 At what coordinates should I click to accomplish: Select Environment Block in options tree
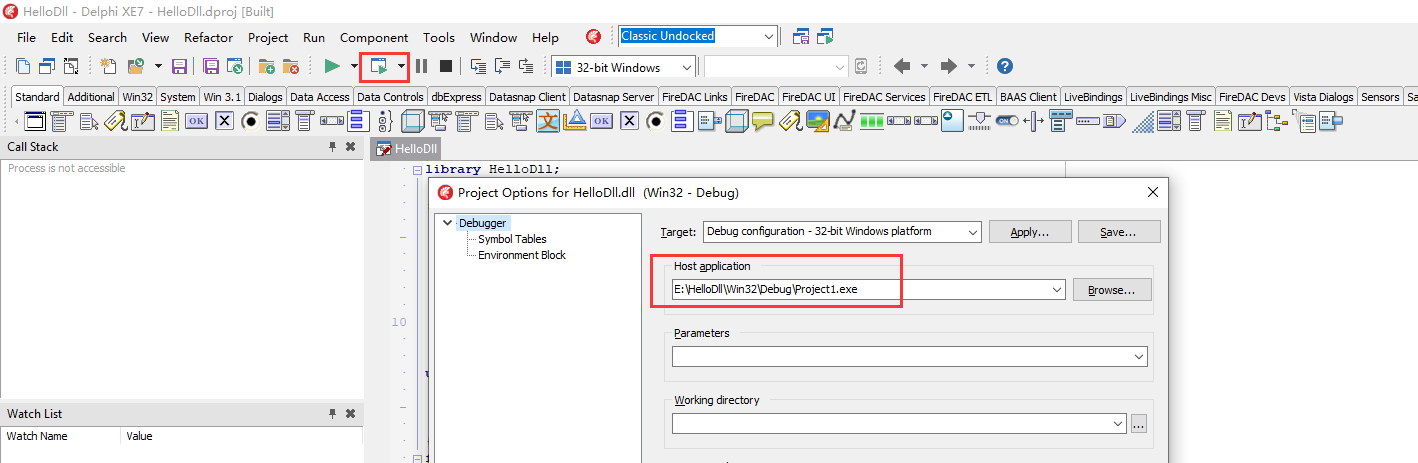[x=522, y=255]
